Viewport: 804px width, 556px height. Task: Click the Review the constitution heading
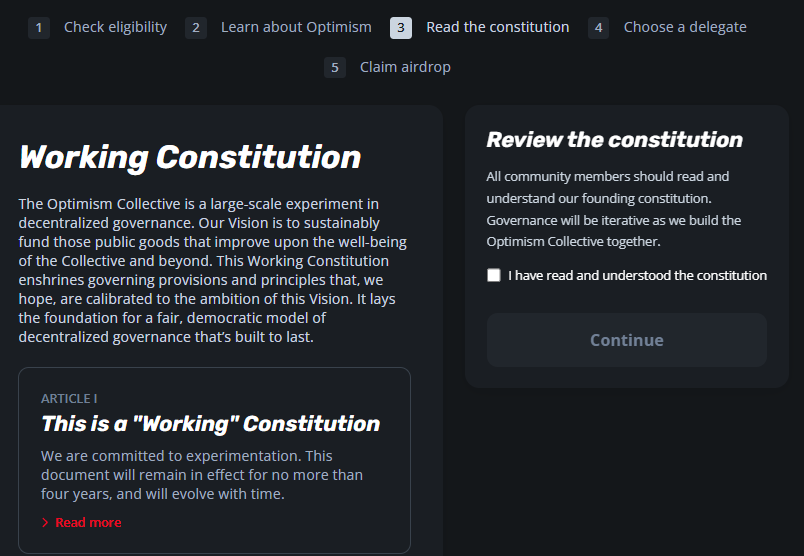[614, 140]
